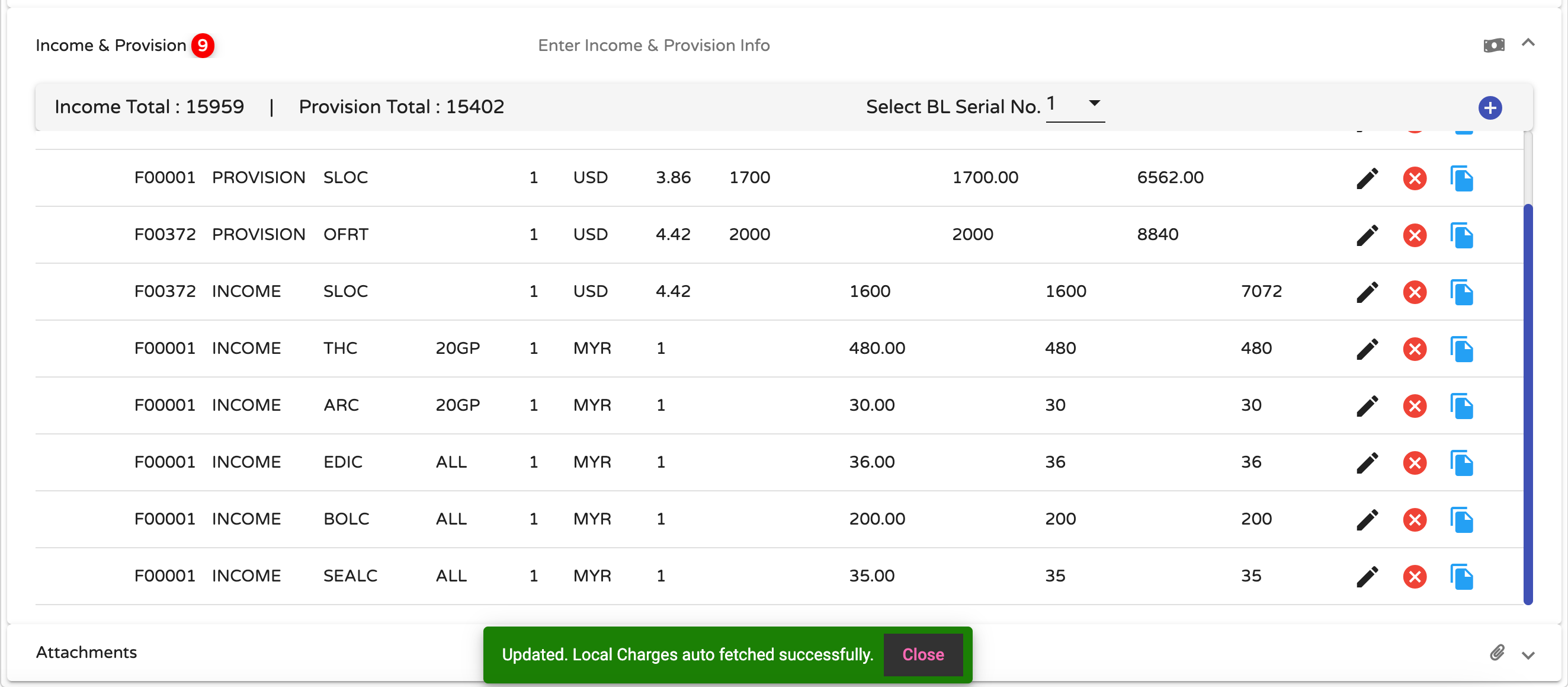Delete the INCOME EDIC row
The width and height of the screenshot is (1568, 687).
point(1415,463)
